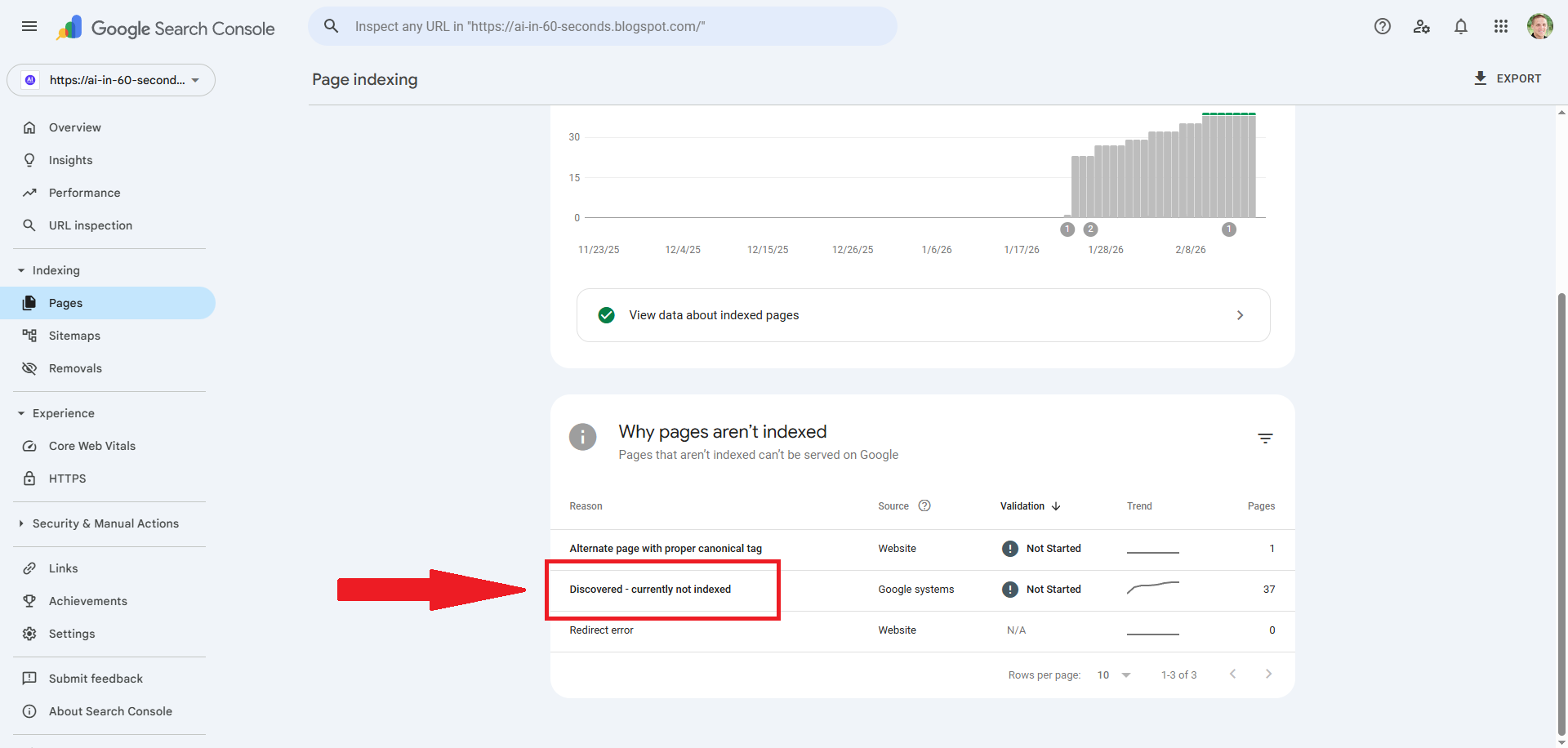Collapse the Indexing section

click(x=21, y=269)
